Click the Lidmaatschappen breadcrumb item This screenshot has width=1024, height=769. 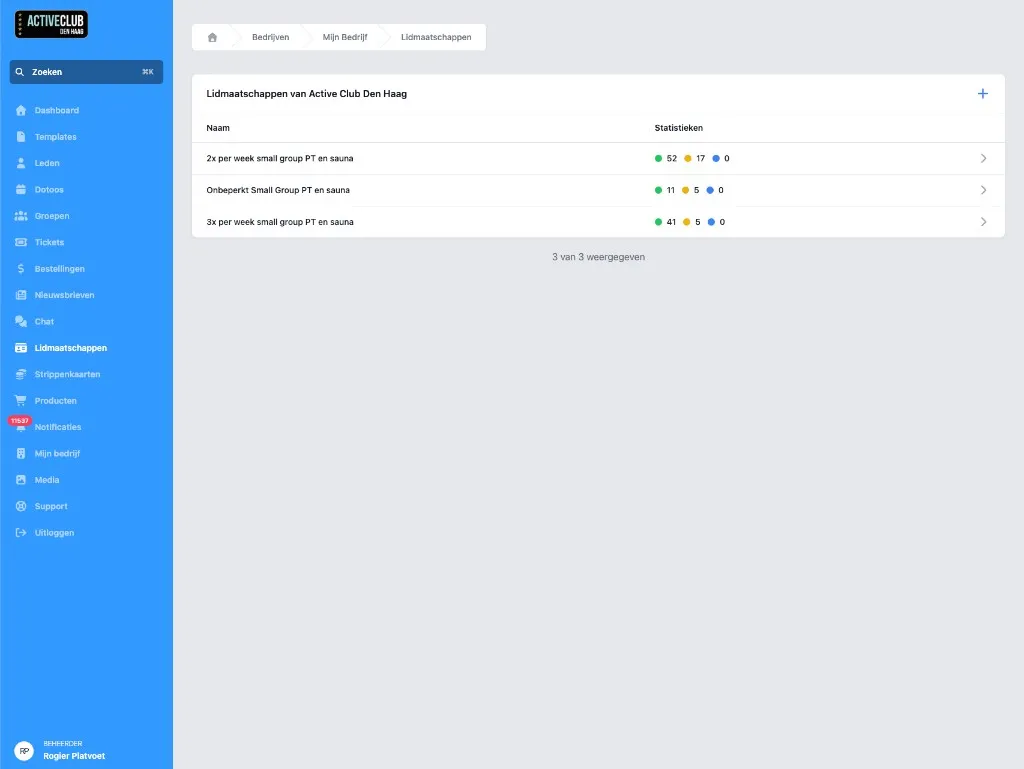[x=436, y=37]
